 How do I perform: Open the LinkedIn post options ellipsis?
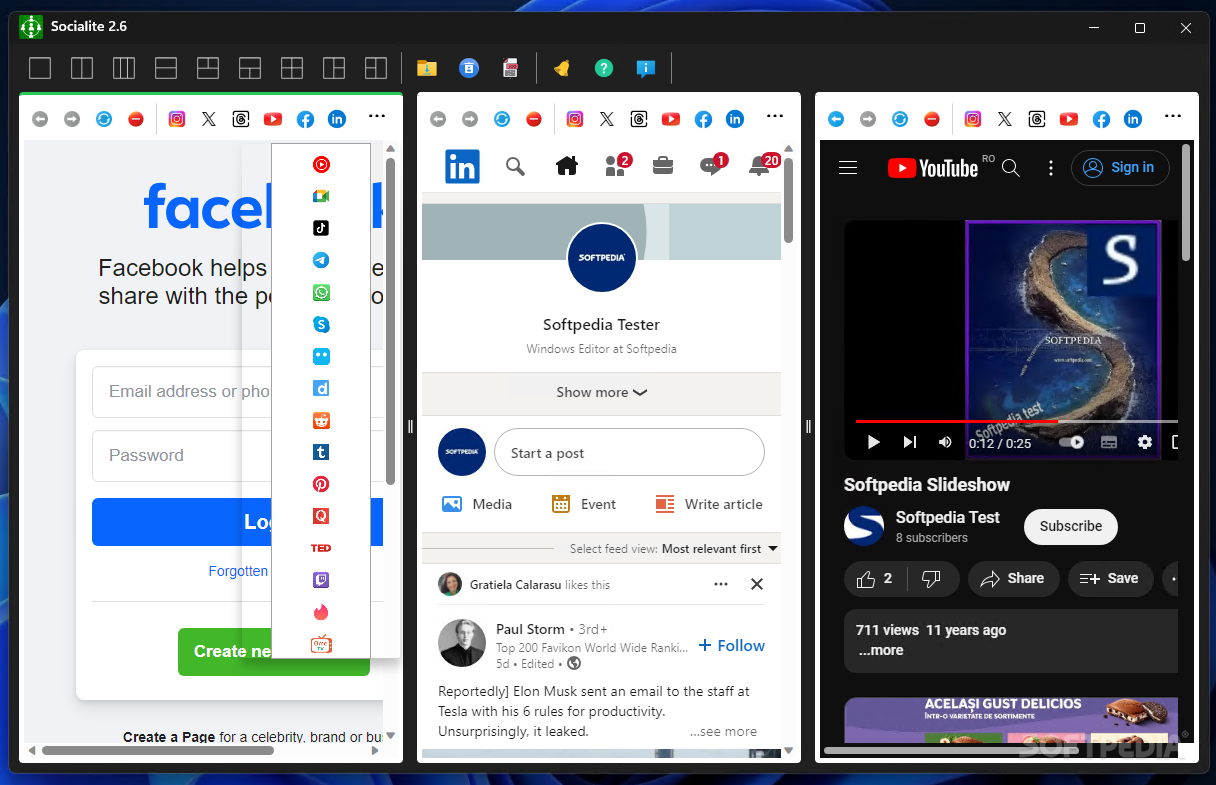click(721, 584)
